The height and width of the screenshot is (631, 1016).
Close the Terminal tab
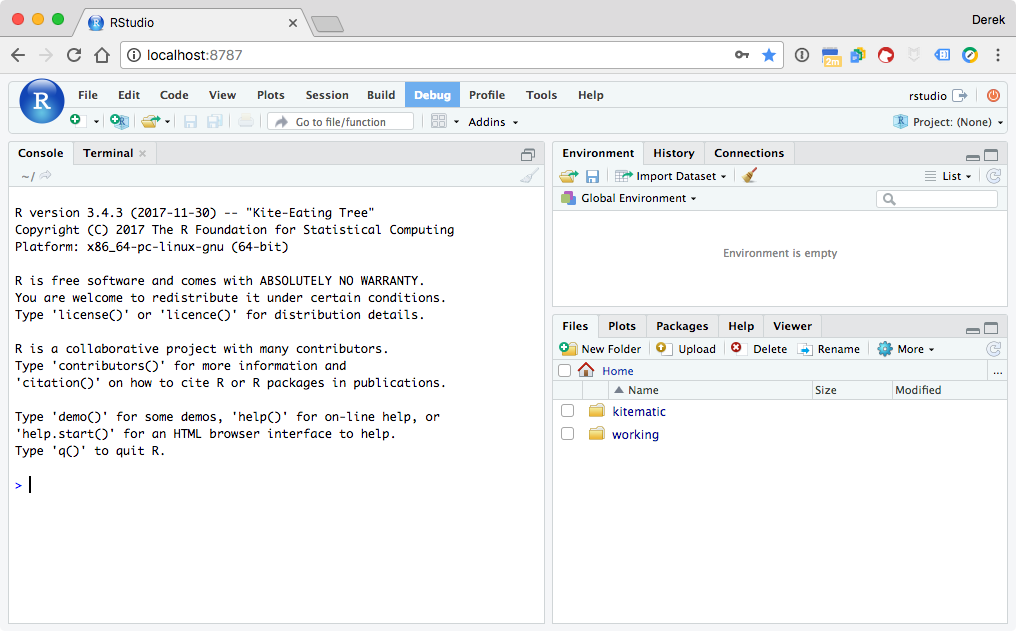click(143, 154)
